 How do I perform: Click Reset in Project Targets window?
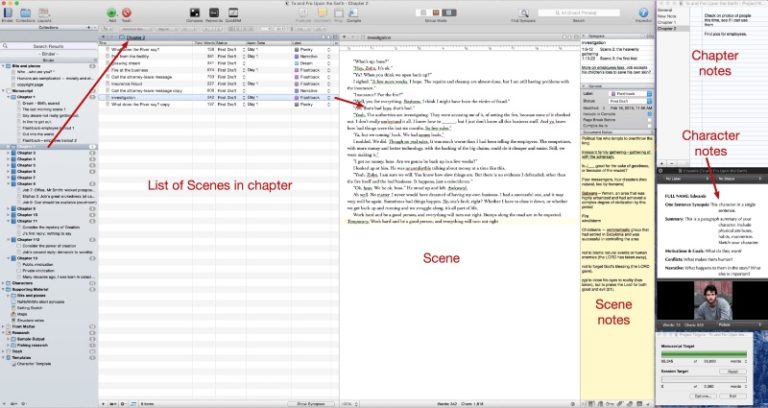[733, 372]
